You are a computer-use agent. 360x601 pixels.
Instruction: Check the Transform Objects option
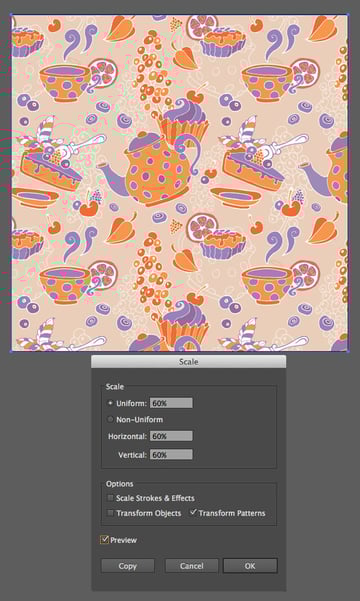click(x=110, y=513)
